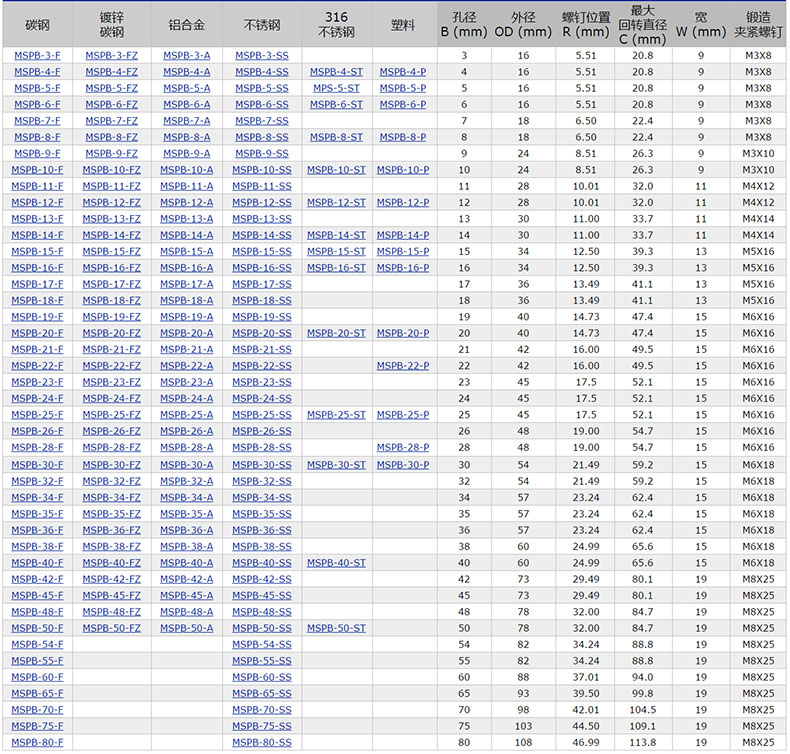Click the MSPB-40-ST product link
Image resolution: width=790 pixels, height=754 pixels.
coord(336,563)
